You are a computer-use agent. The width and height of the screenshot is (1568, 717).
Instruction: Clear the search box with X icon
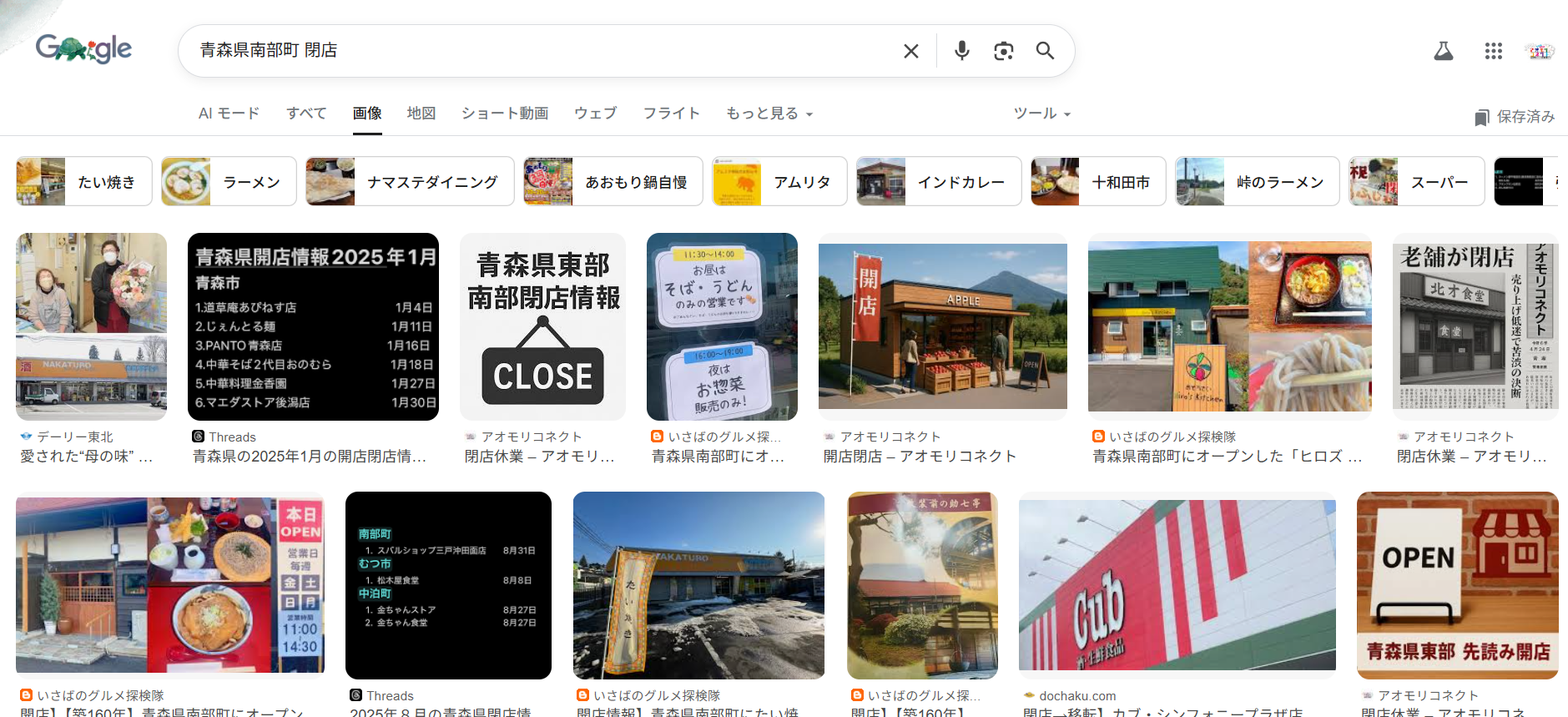point(911,51)
